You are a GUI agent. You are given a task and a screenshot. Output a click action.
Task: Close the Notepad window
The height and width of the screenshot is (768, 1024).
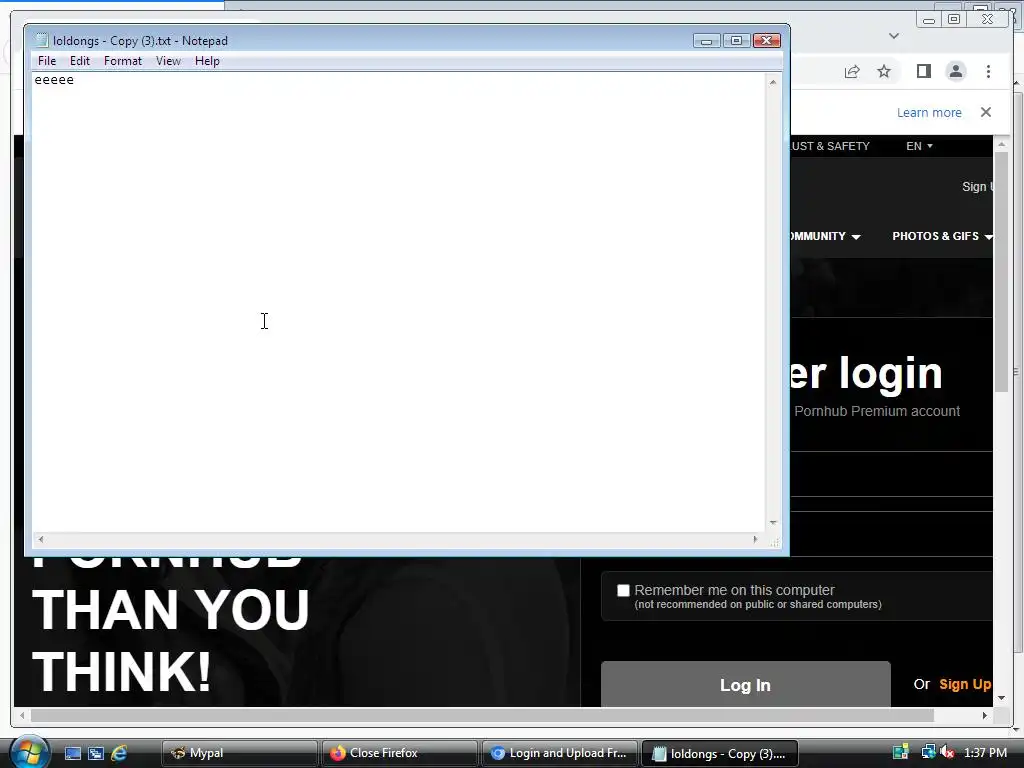click(x=767, y=41)
